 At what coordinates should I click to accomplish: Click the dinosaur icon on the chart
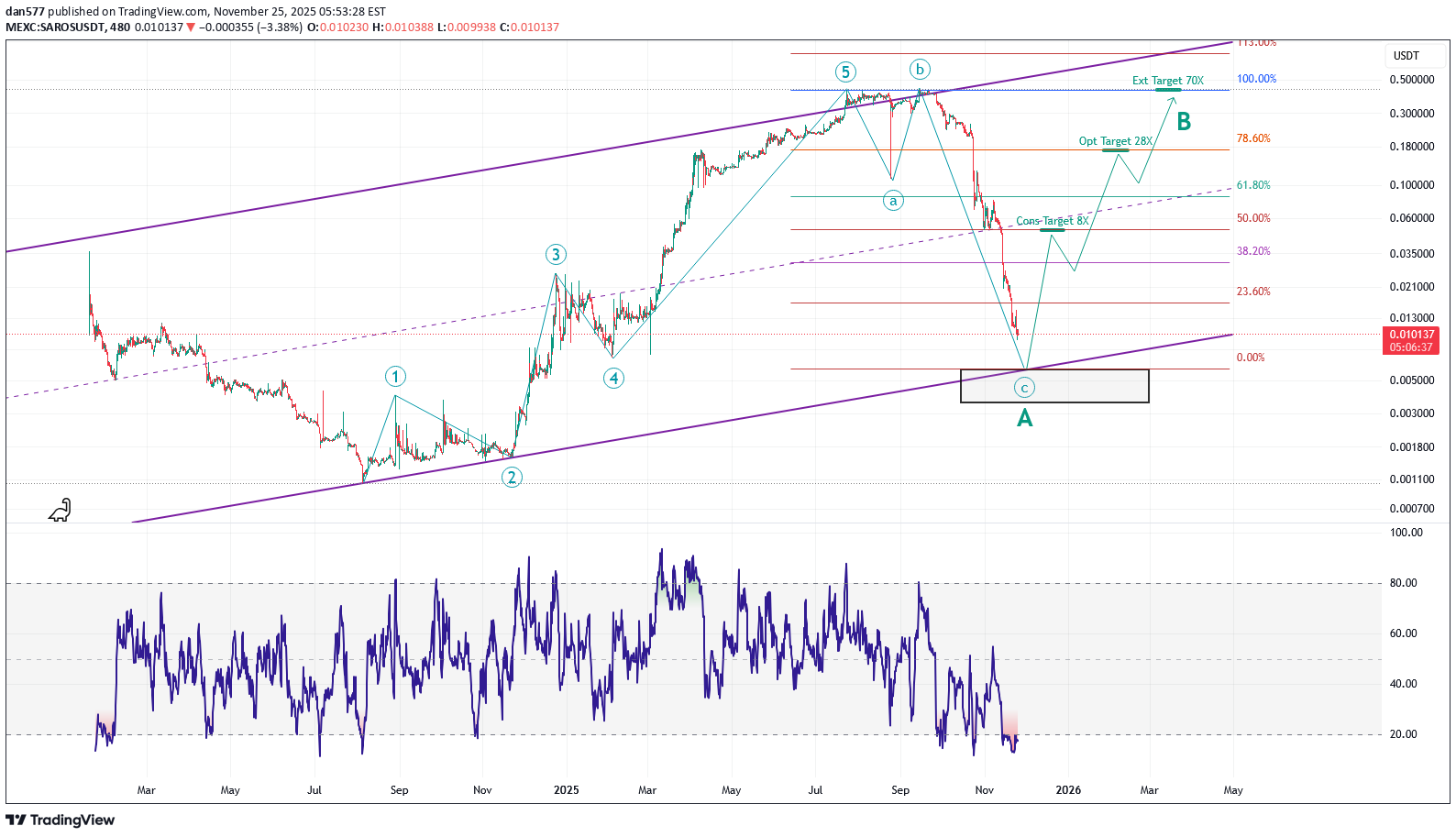pyautogui.click(x=60, y=511)
